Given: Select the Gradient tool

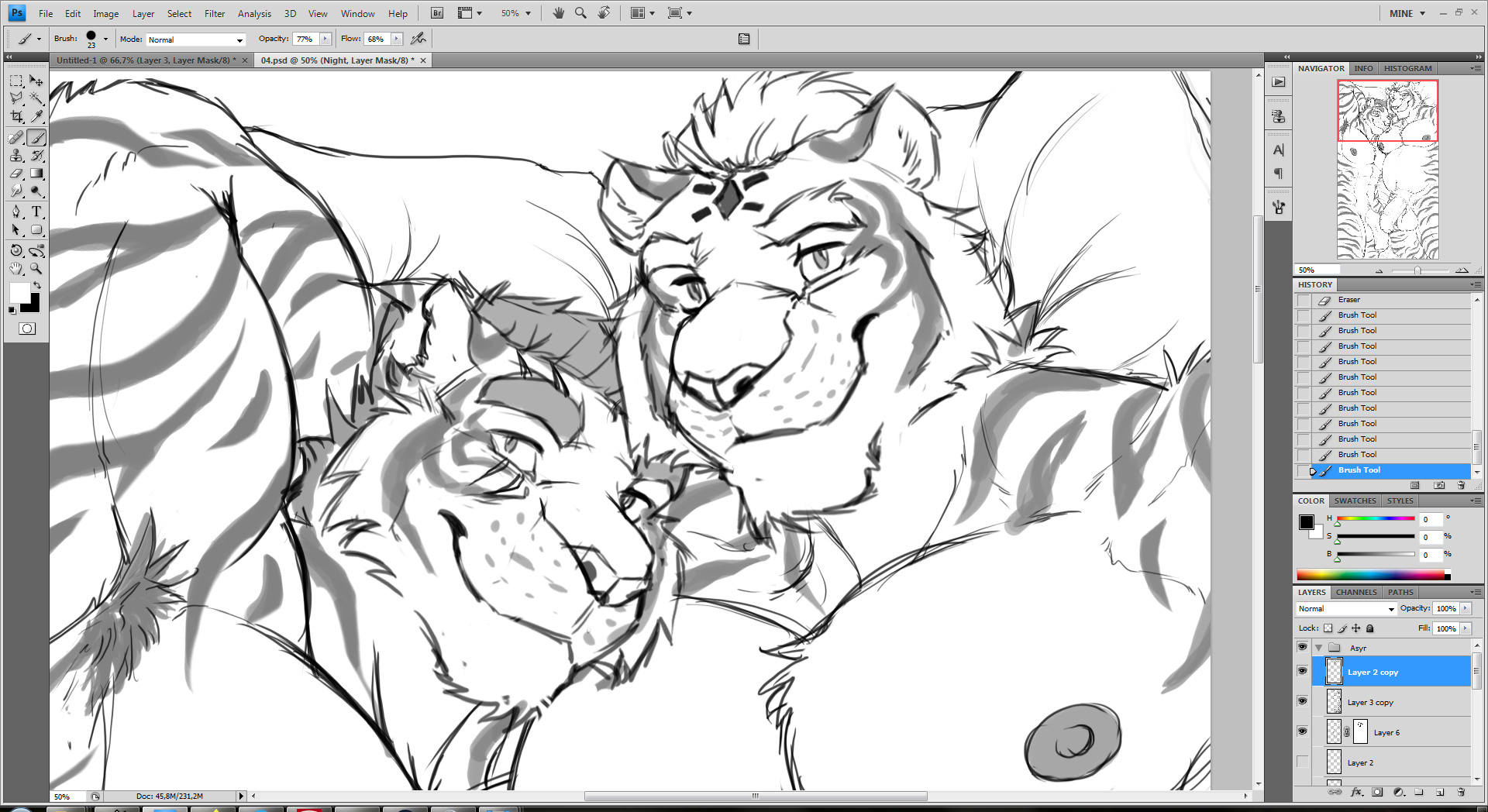Looking at the screenshot, I should (x=36, y=174).
